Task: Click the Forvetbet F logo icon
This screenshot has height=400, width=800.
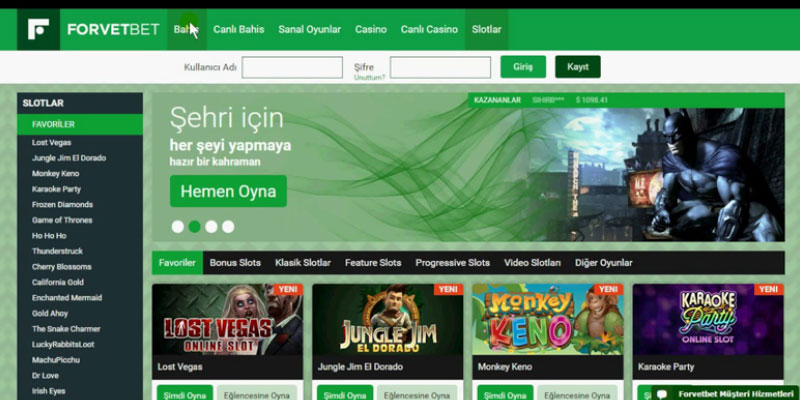Action: (38, 29)
